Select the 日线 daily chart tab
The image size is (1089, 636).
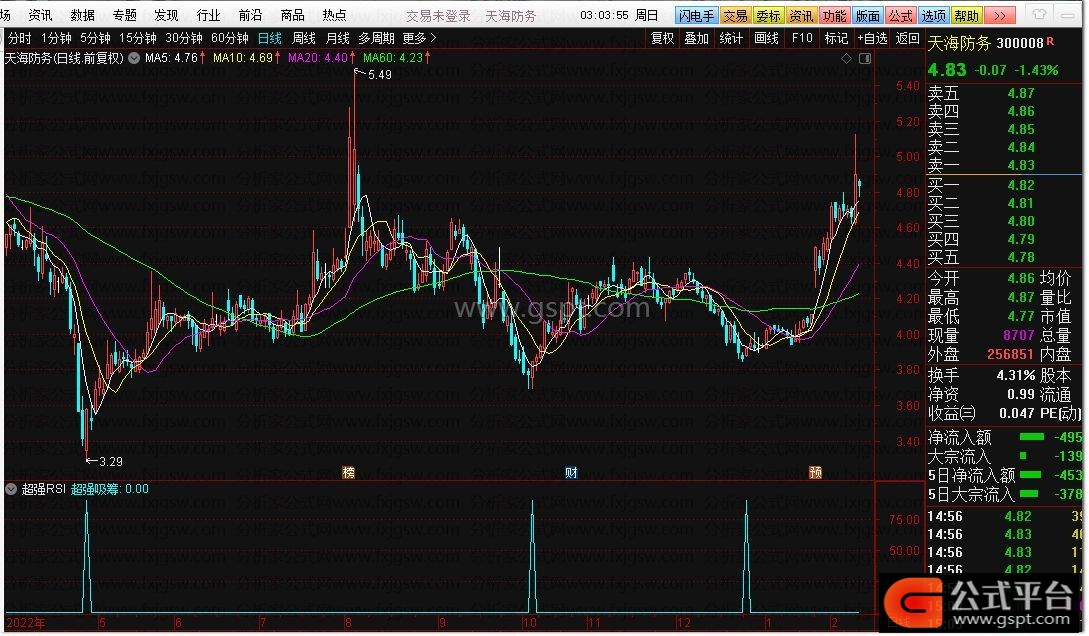pos(270,38)
